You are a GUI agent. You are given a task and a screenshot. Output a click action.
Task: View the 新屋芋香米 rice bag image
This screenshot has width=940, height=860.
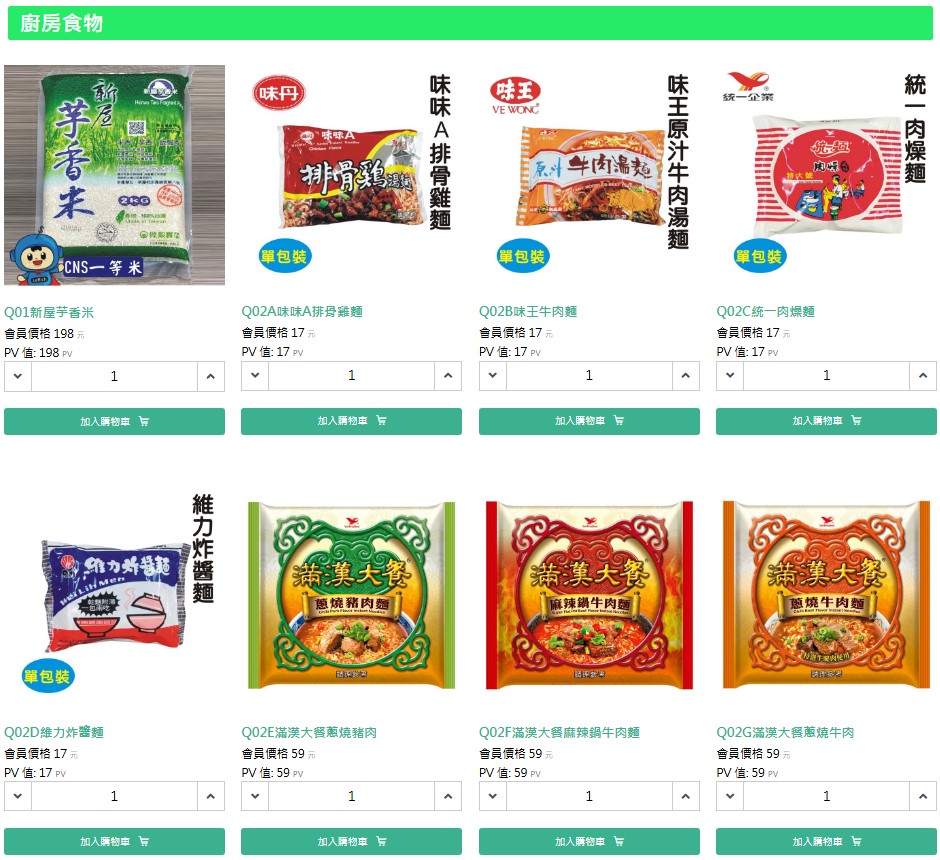tap(114, 175)
